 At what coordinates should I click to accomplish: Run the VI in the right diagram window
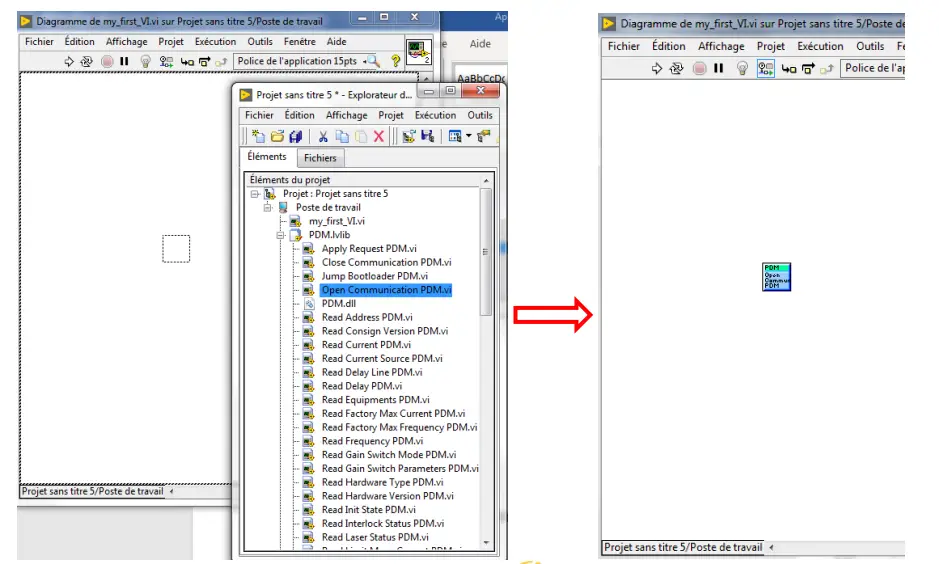[x=657, y=68]
